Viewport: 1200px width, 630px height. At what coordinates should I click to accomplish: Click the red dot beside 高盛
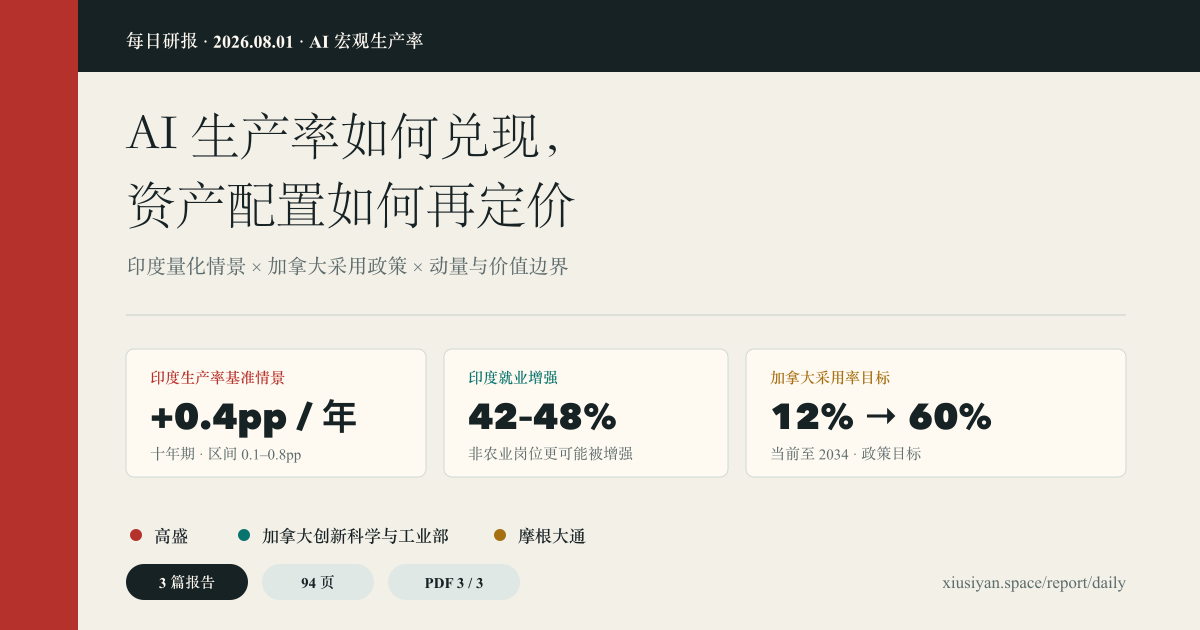pos(136,535)
